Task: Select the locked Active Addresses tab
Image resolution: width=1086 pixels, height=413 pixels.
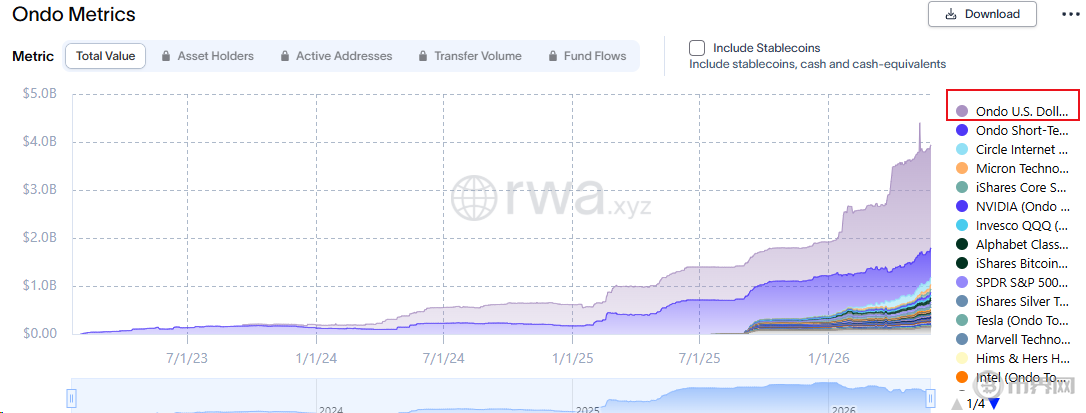Action: (x=336, y=56)
